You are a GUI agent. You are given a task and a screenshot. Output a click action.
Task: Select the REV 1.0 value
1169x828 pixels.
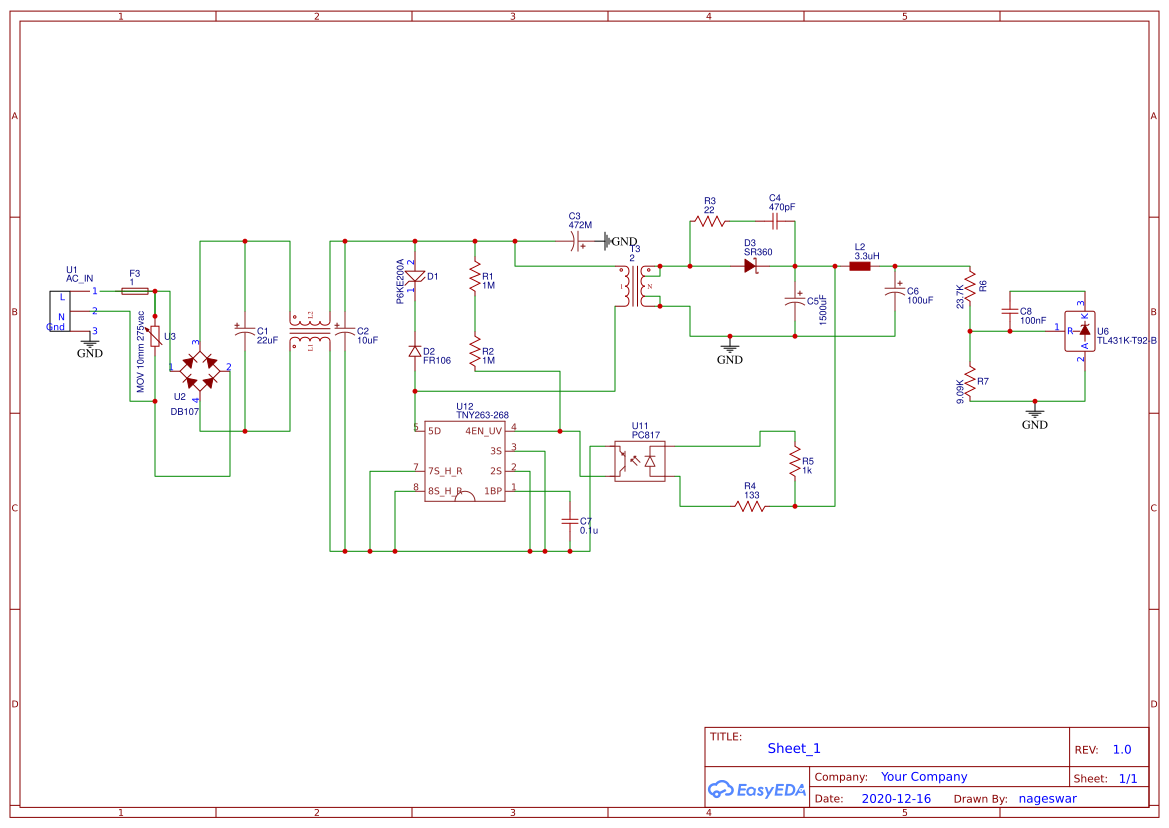click(x=1122, y=749)
